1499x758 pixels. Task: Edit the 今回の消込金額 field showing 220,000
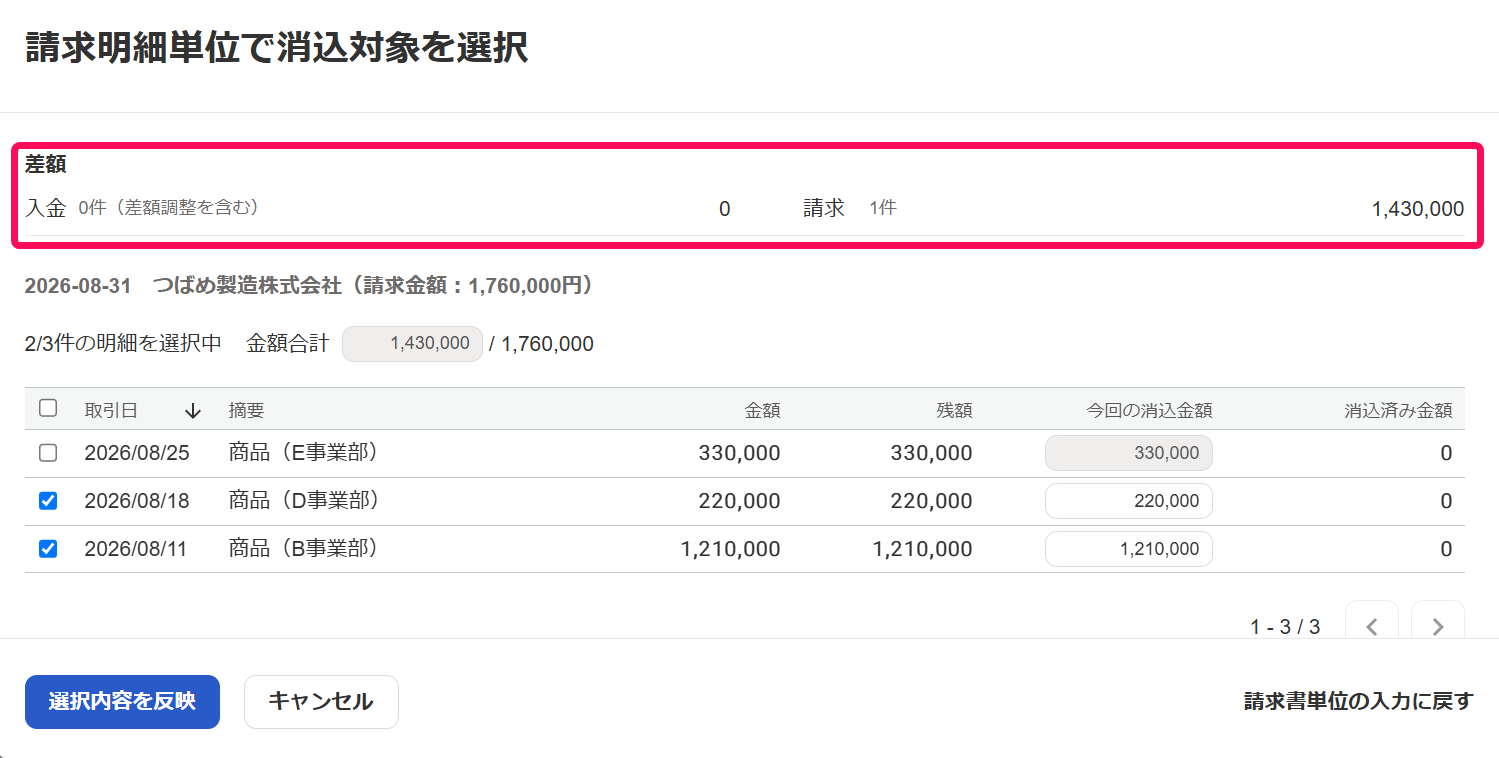pyautogui.click(x=1129, y=501)
